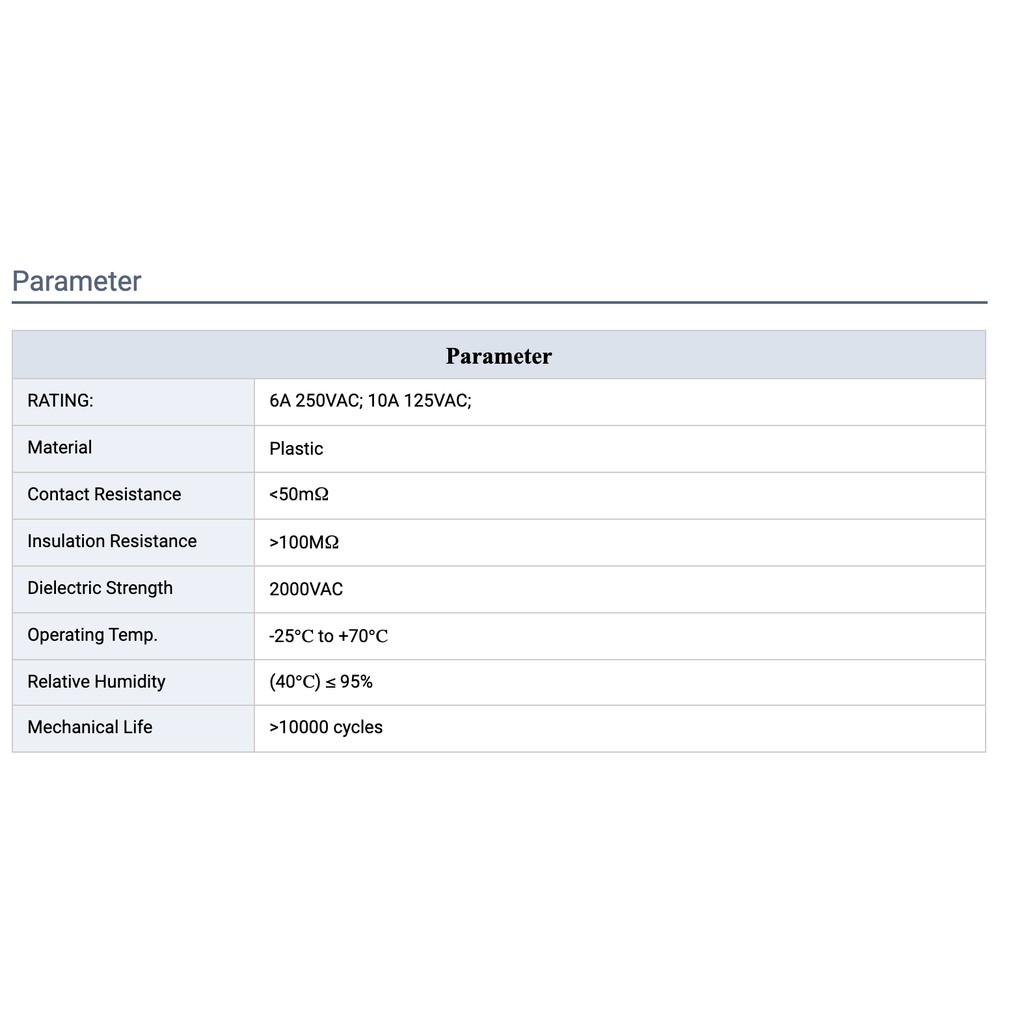Click the Plastic material value
The height and width of the screenshot is (1024, 1024).
[x=296, y=449]
